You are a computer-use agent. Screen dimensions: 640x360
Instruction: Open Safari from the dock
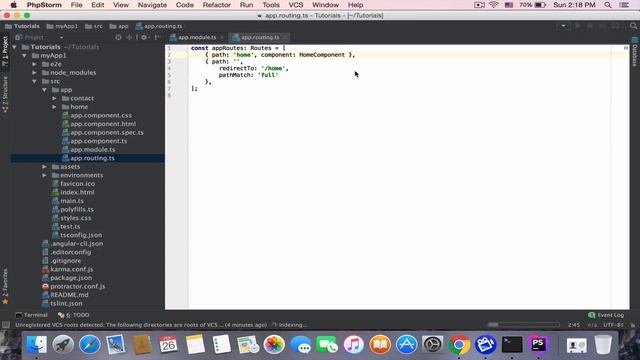[x=89, y=345]
